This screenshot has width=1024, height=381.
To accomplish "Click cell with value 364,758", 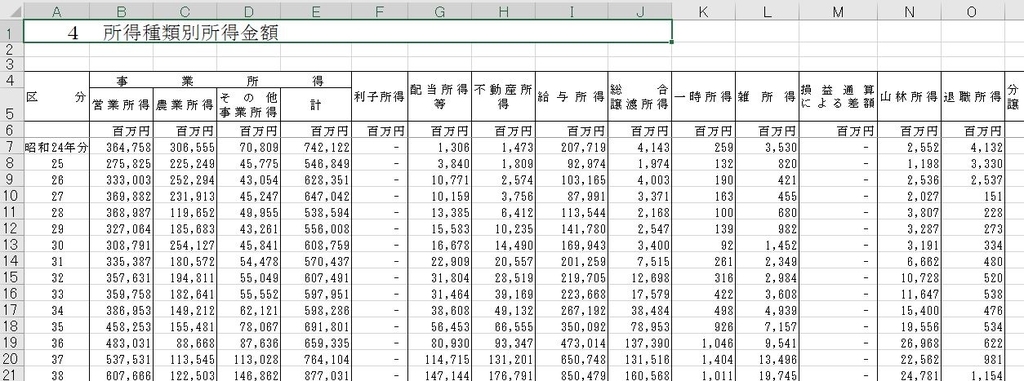I will (121, 146).
